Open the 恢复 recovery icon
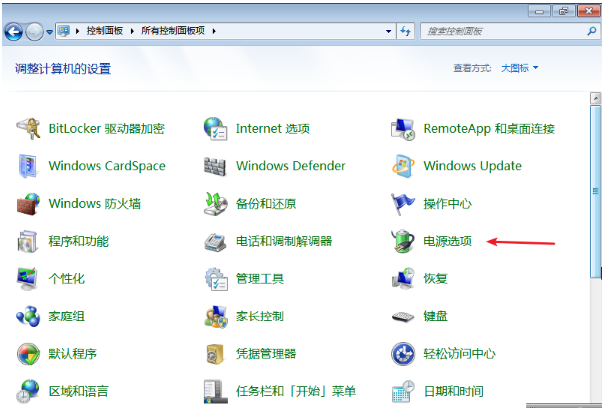The width and height of the screenshot is (604, 408). click(403, 278)
